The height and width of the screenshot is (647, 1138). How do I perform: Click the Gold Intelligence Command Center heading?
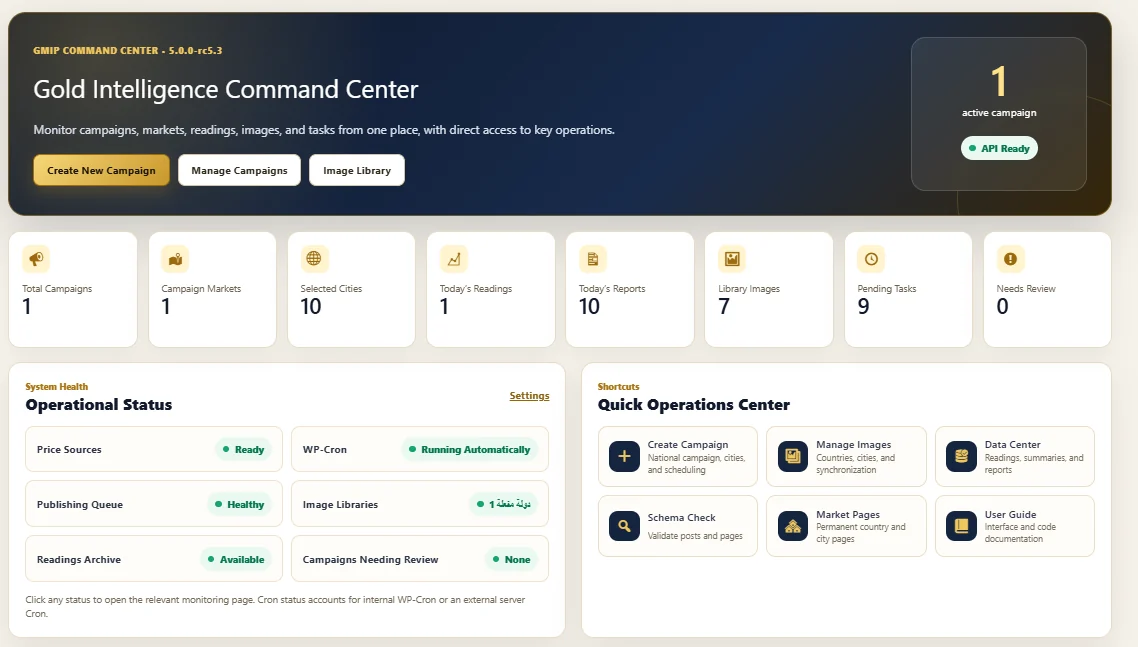point(226,89)
